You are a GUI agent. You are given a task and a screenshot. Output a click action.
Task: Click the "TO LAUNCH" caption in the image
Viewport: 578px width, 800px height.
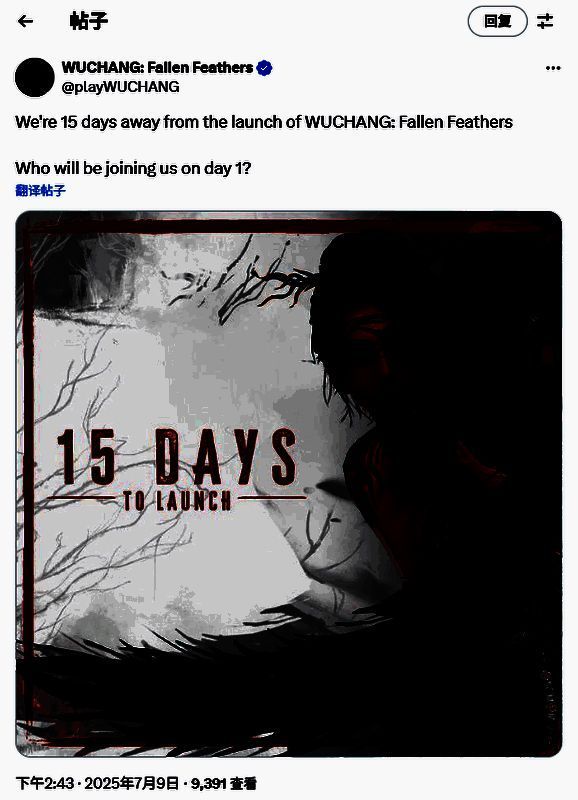tap(177, 501)
